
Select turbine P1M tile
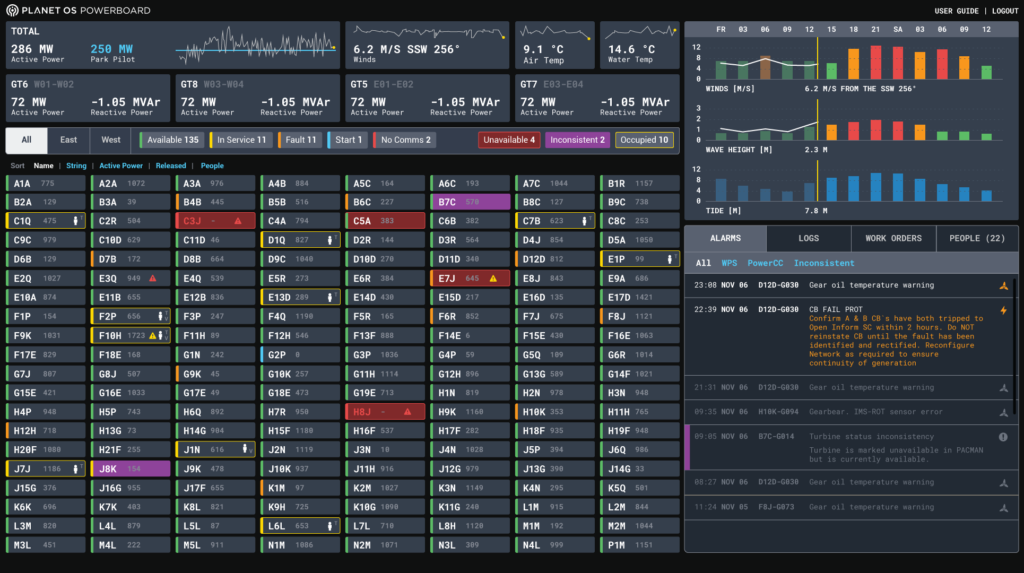pos(640,545)
